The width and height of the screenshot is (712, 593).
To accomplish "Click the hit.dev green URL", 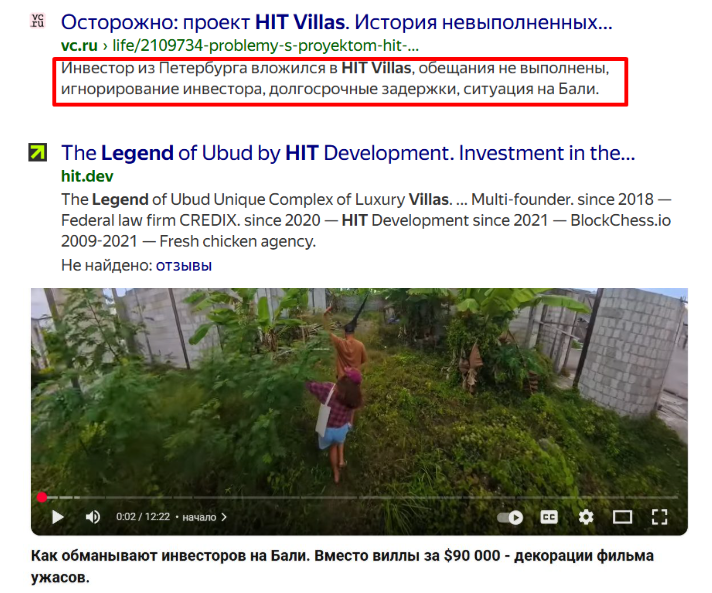I will pyautogui.click(x=87, y=176).
